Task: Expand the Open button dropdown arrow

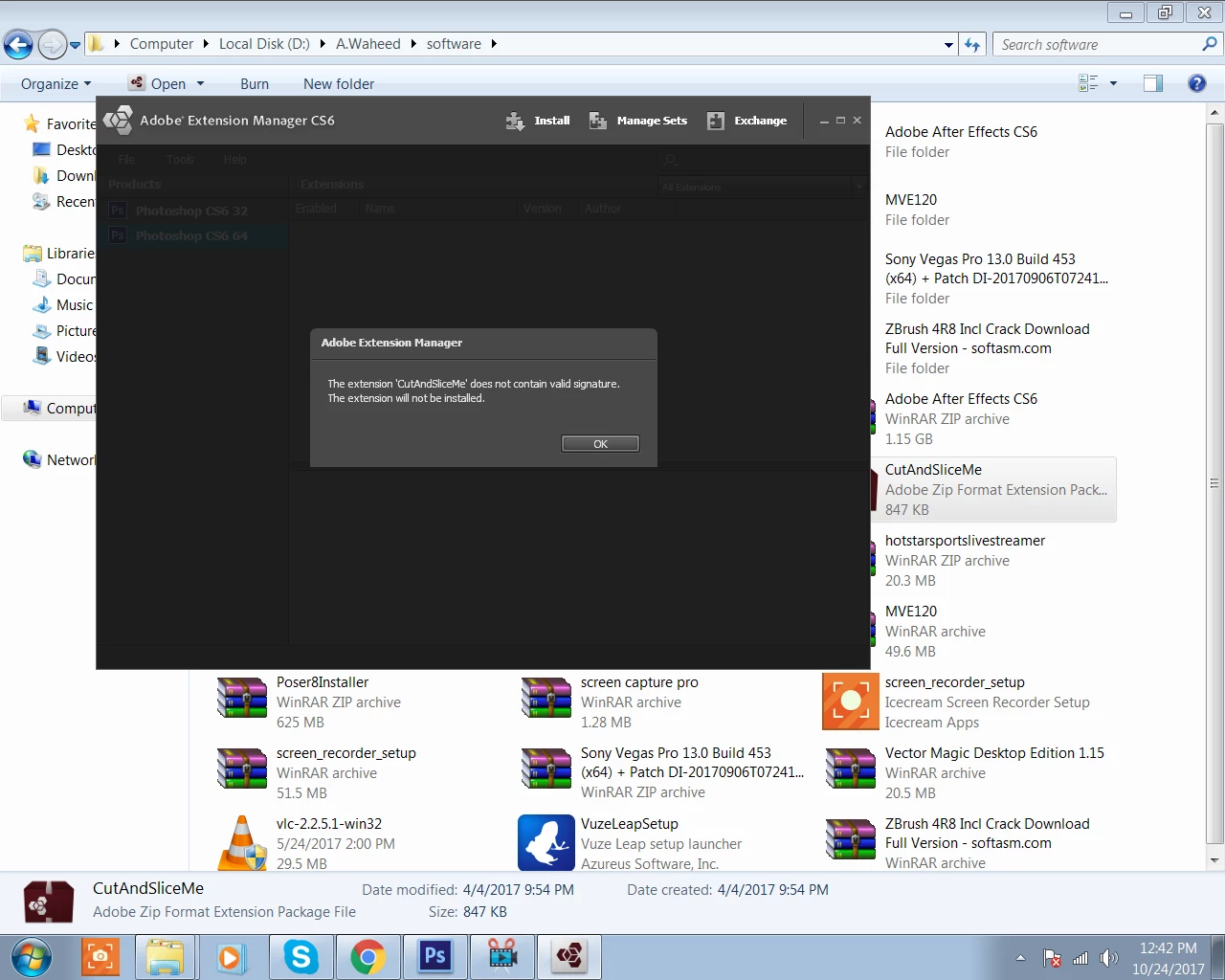Action: point(200,84)
